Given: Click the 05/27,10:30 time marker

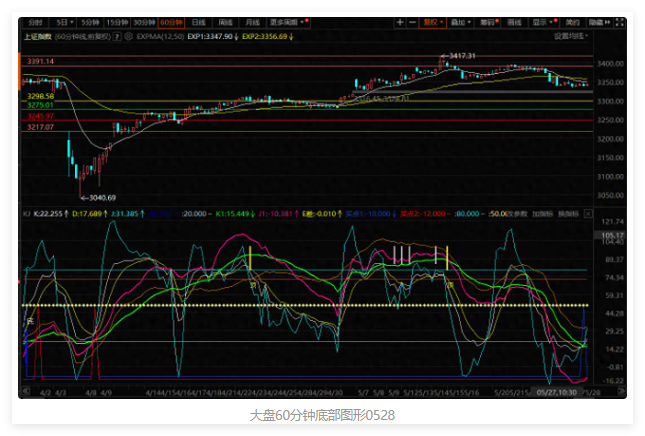Looking at the screenshot, I should tap(557, 392).
